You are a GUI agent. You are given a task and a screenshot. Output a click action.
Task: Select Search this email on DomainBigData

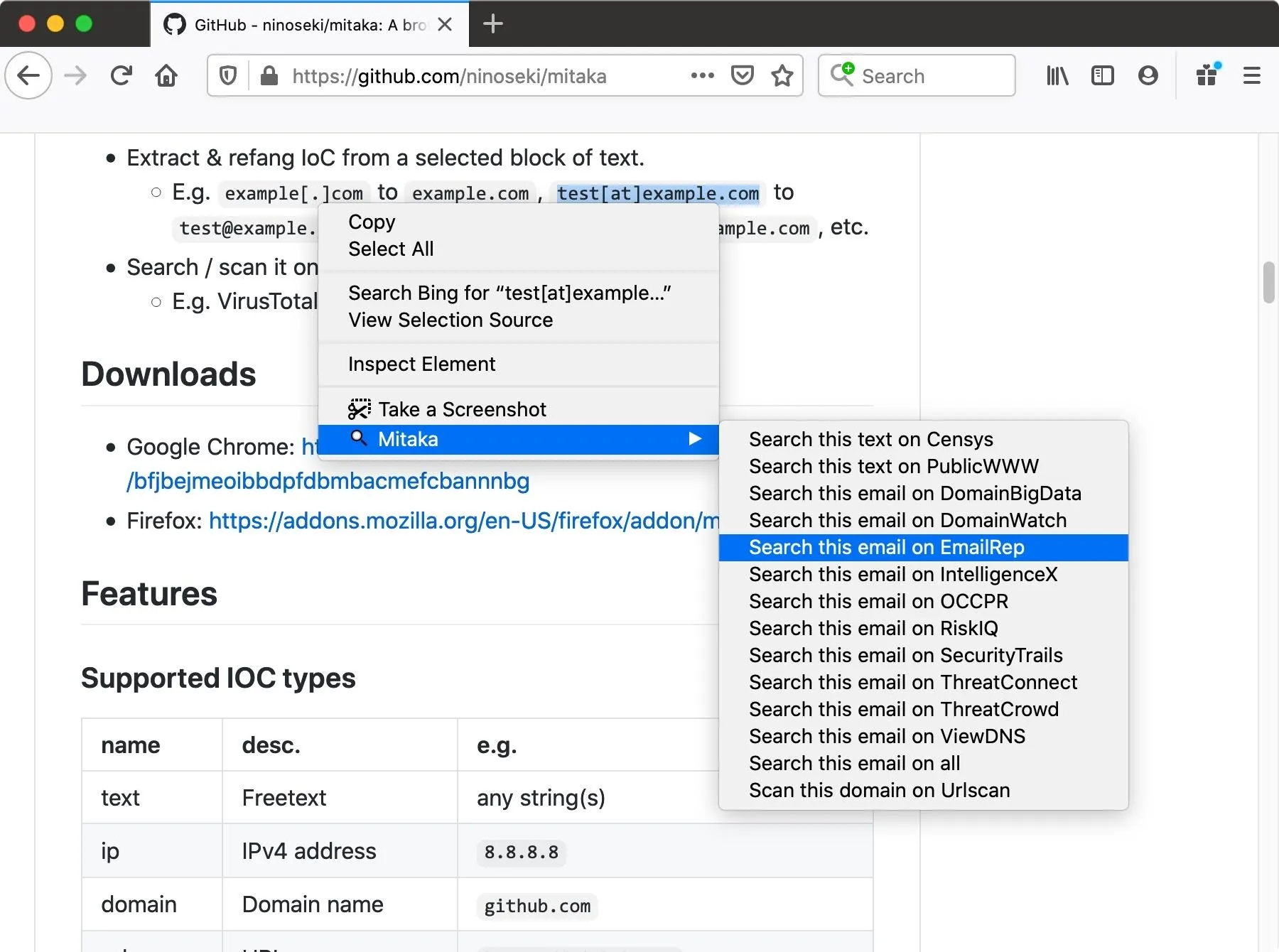[924, 493]
